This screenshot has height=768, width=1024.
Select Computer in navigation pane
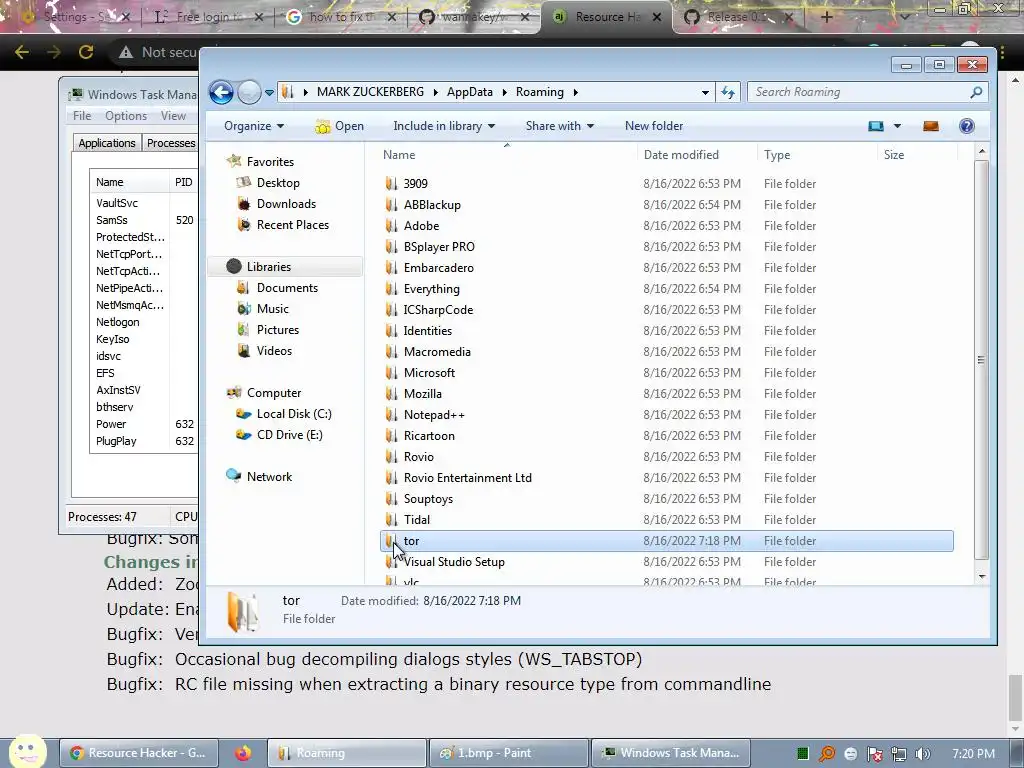click(274, 392)
